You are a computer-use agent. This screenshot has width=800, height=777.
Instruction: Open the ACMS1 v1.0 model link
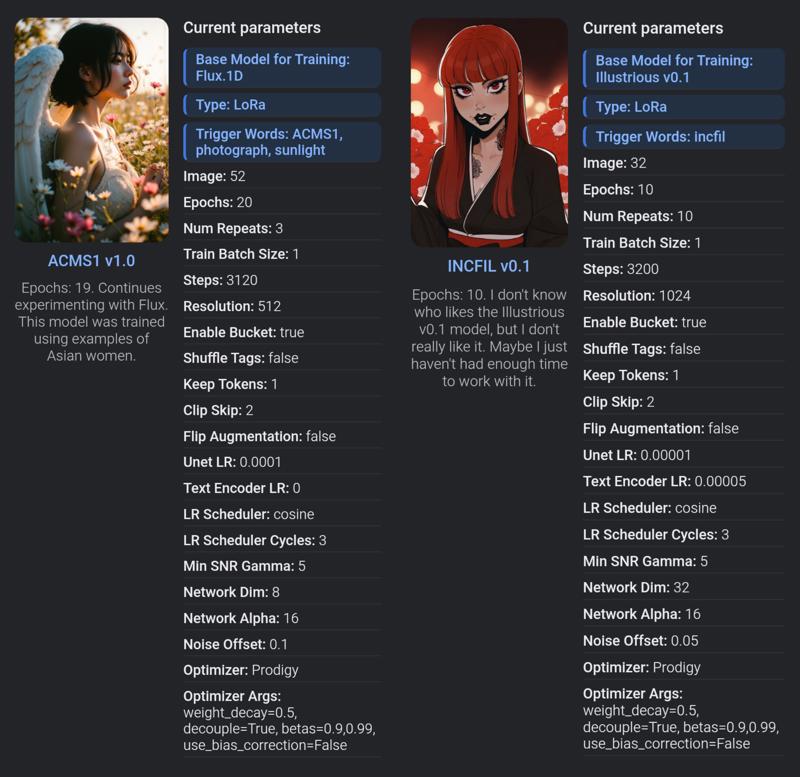91,261
